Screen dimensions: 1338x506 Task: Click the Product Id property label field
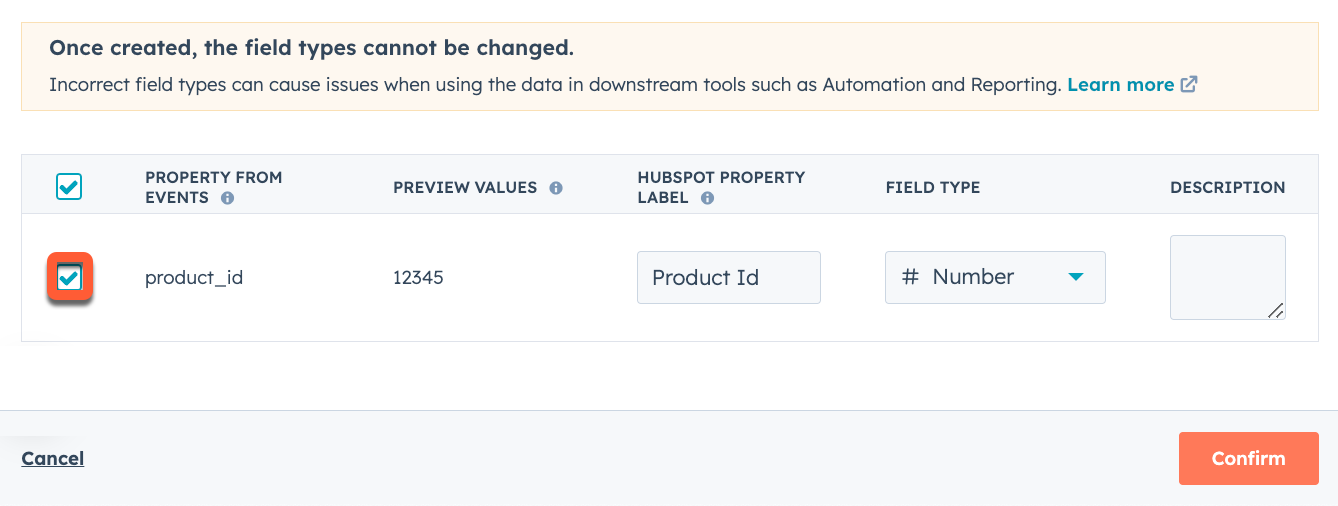tap(729, 277)
